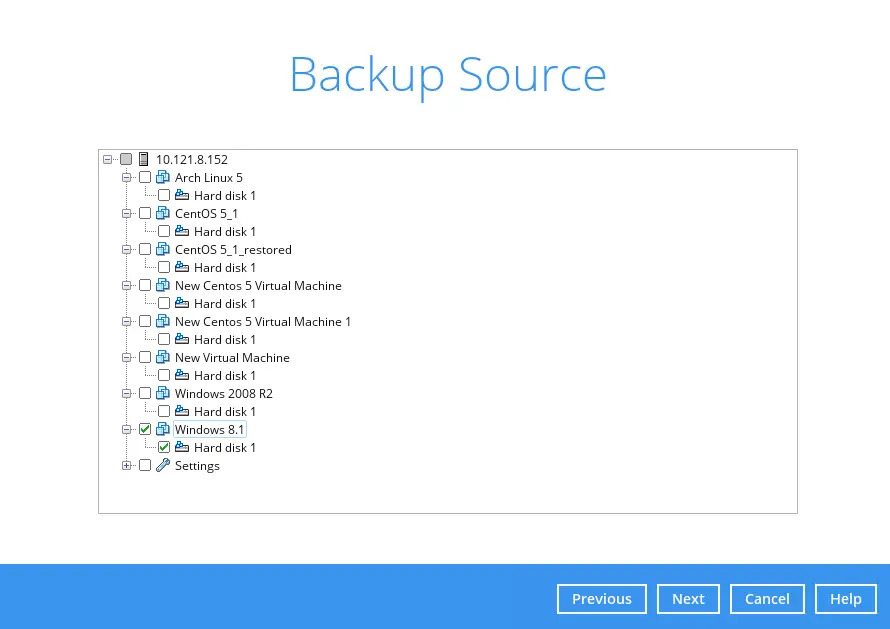Collapse the New Centos 5 Virtual Machine node
Viewport: 890px width, 629px height.
[127, 286]
